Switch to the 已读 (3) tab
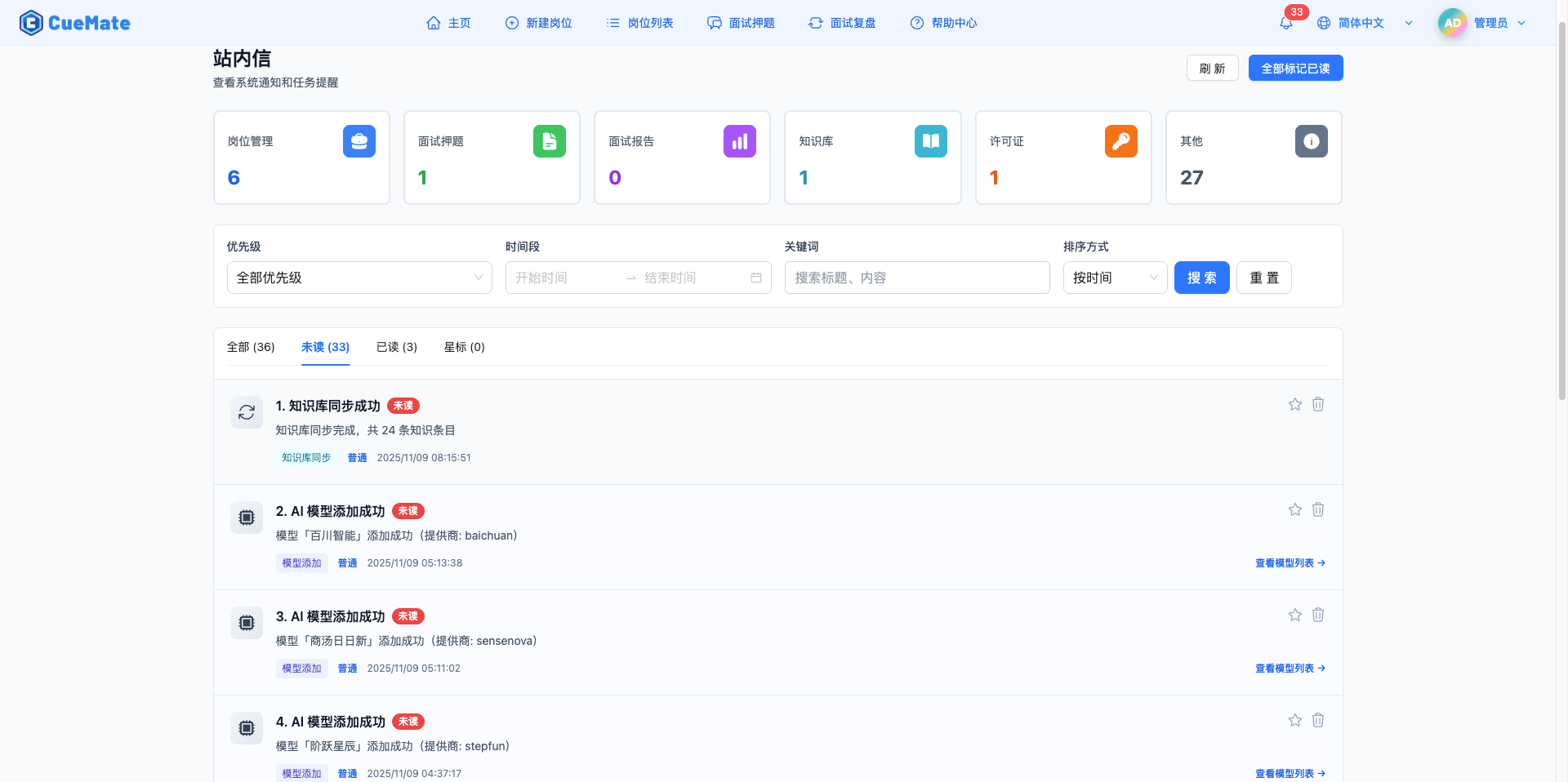Screen dimensions: 1568x782 click(x=396, y=347)
